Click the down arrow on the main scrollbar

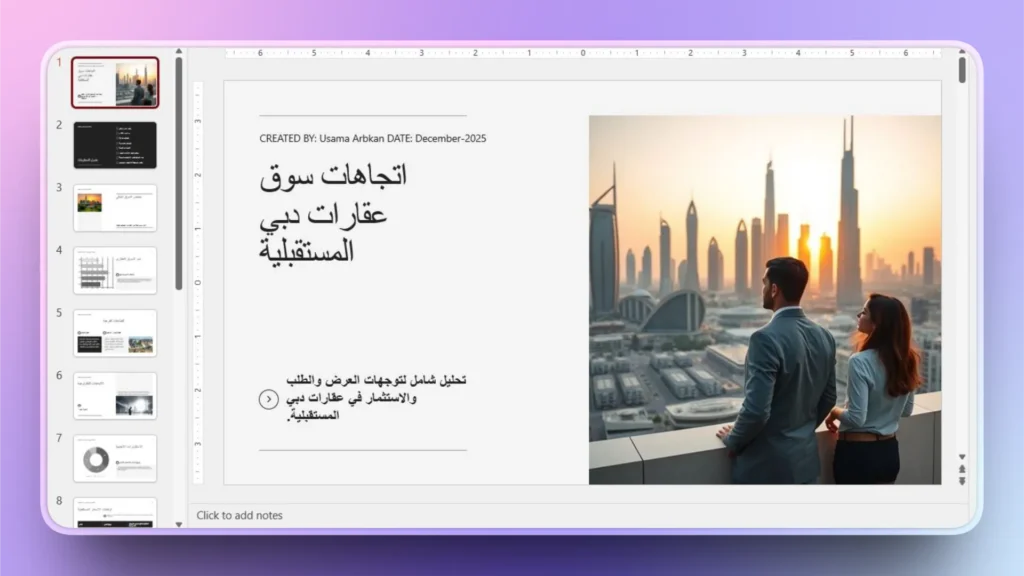(x=962, y=456)
